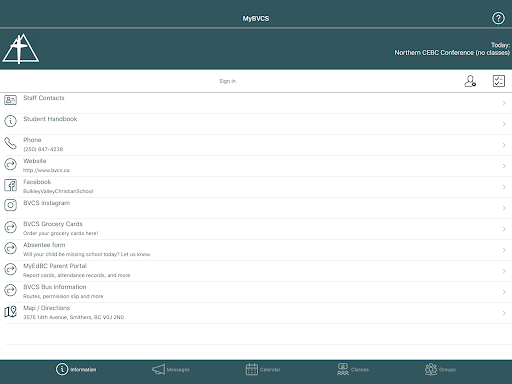This screenshot has height=384, width=512.
Task: Expand the BVCS Bus Information row chevron
Action: tap(504, 292)
